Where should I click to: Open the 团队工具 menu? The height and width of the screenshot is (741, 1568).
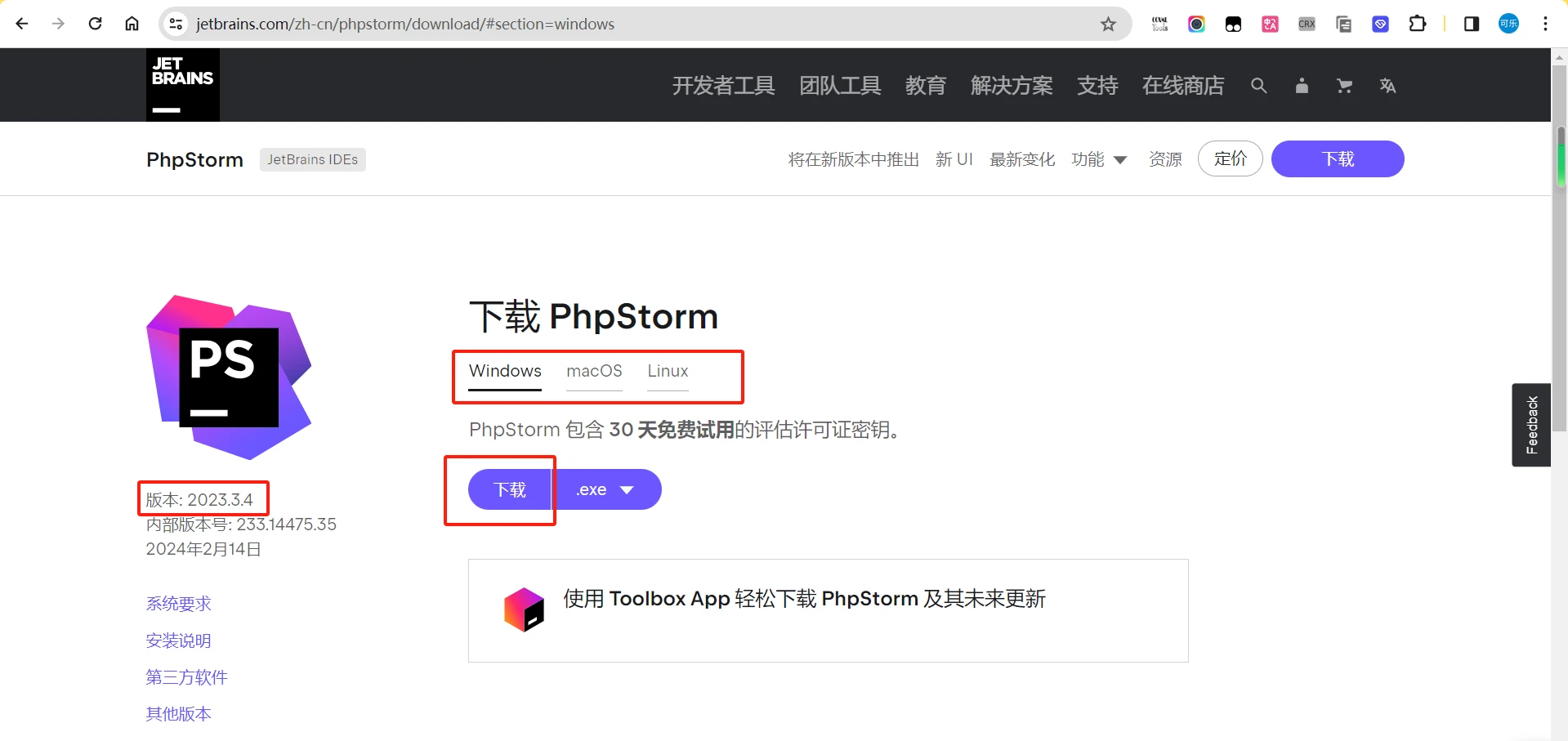click(x=840, y=85)
